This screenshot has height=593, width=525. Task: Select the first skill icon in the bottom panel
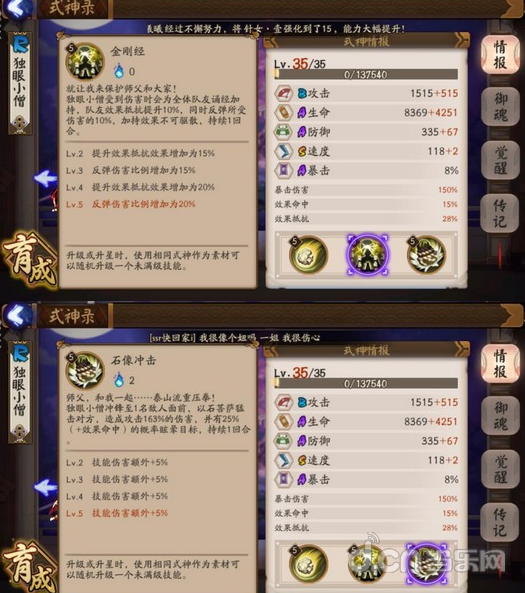[308, 564]
